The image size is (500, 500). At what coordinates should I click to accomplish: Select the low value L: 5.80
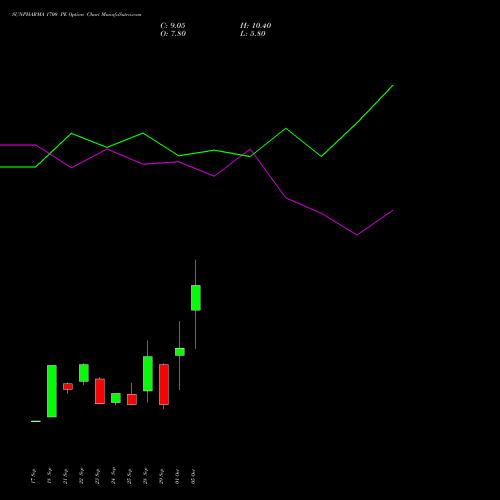(253, 34)
